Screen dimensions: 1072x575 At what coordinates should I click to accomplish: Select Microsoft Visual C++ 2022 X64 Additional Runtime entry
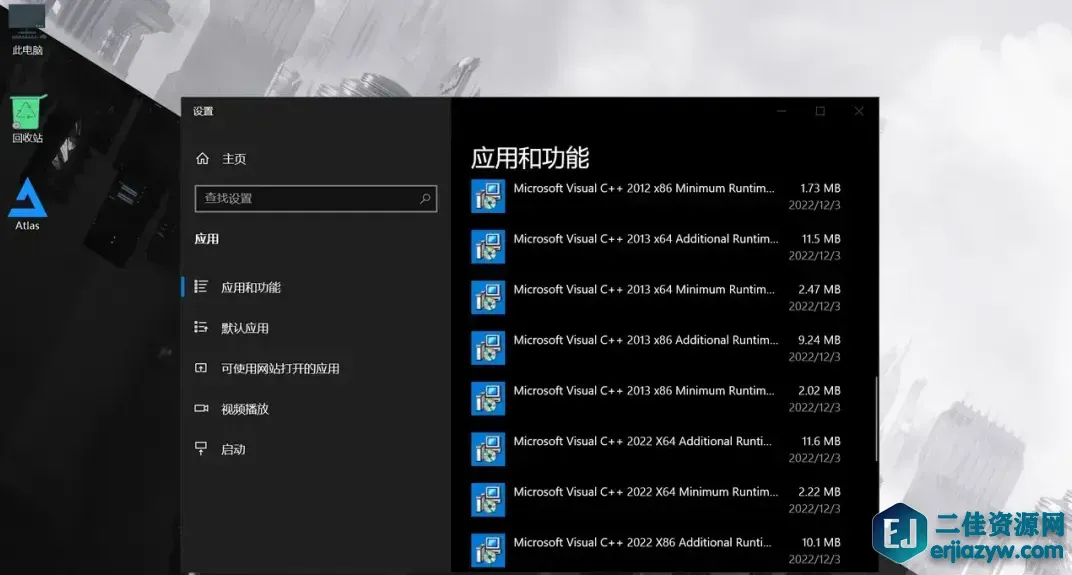tap(656, 449)
